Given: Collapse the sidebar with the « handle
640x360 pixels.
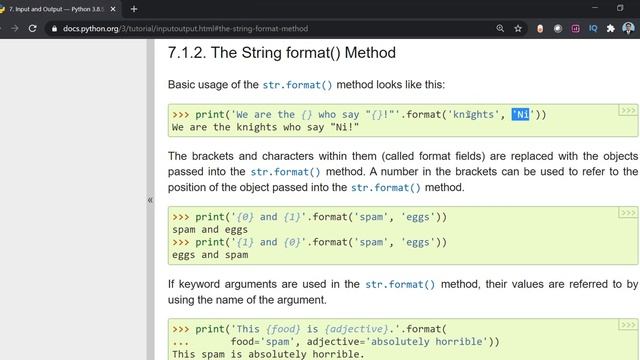Looking at the screenshot, I should [150, 200].
